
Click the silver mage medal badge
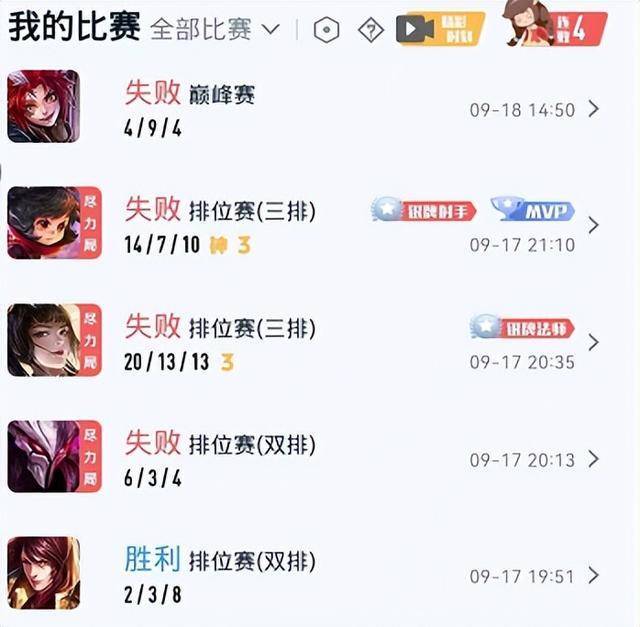pos(522,327)
